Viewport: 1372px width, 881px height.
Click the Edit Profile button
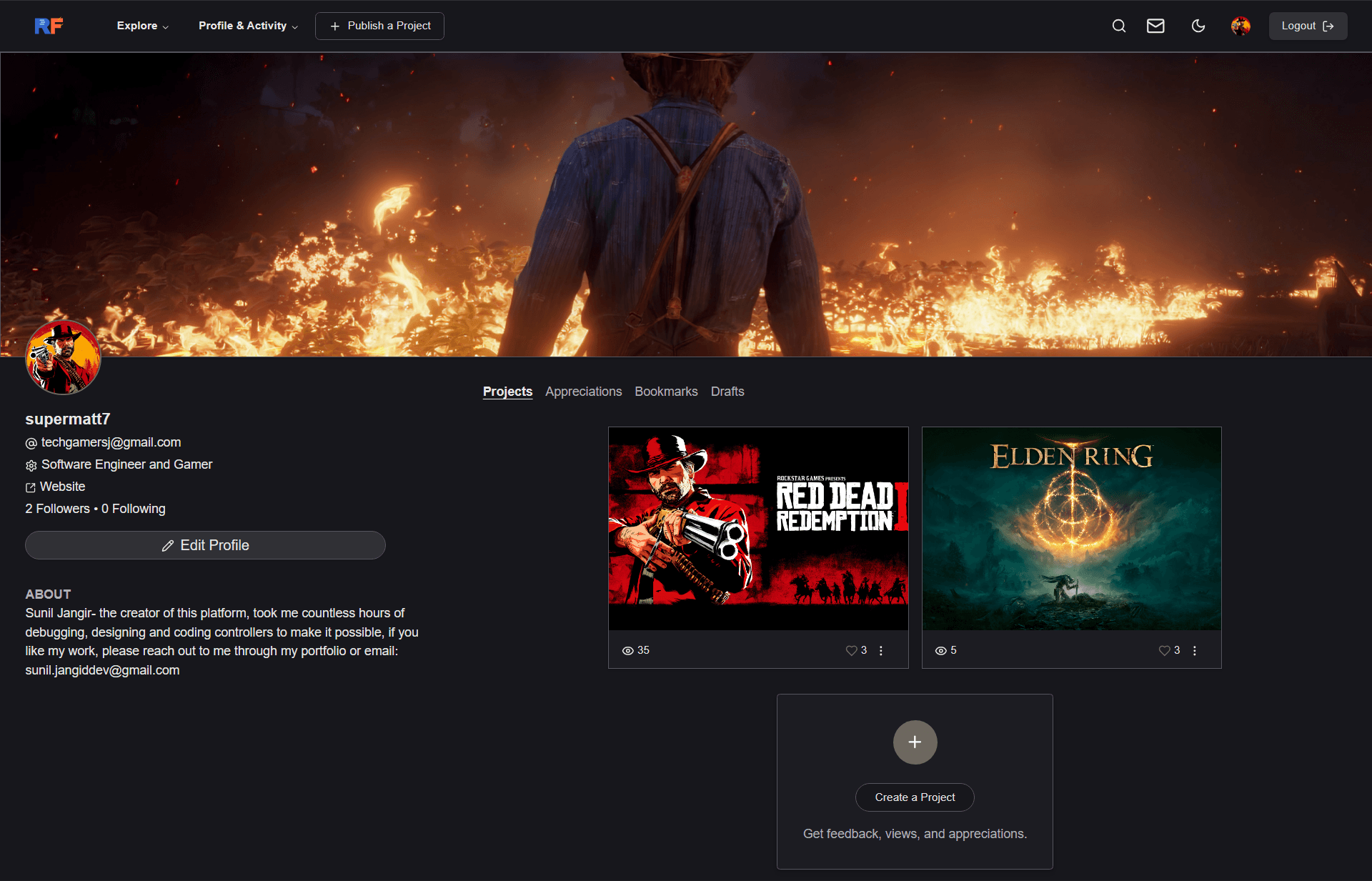(x=205, y=545)
